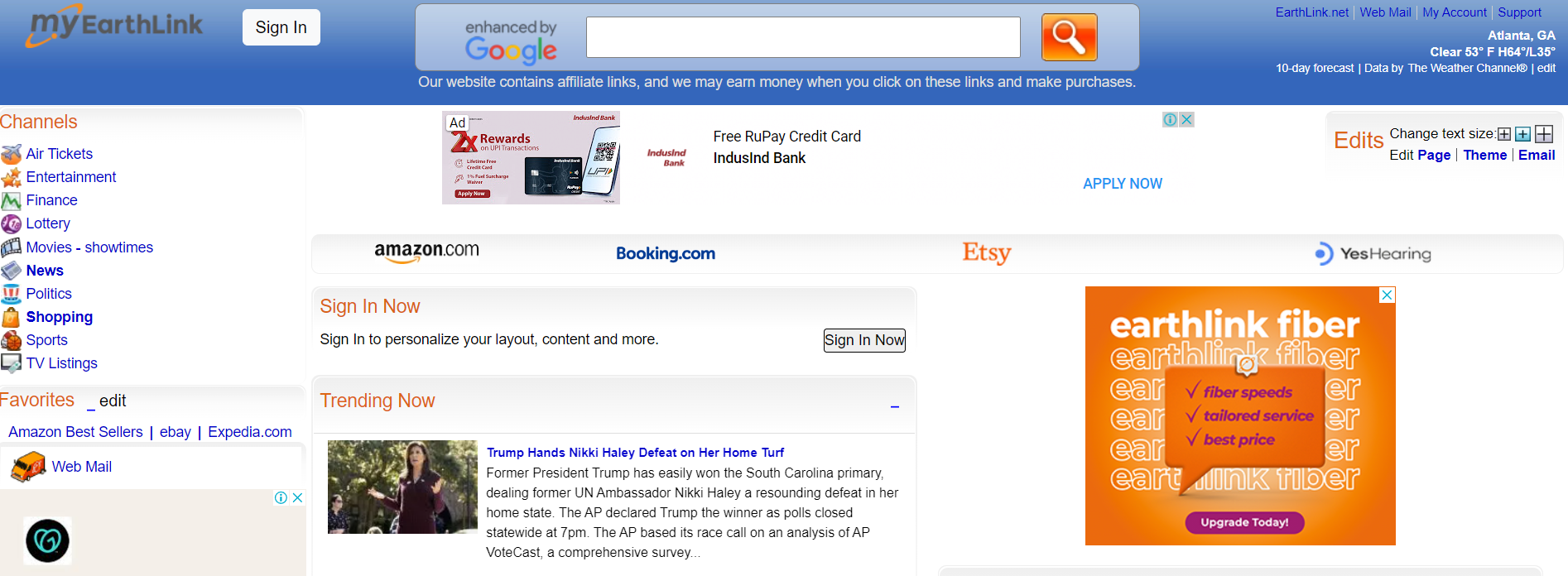This screenshot has height=576, width=1568.
Task: Click the YesHearing partner logo
Action: click(x=1373, y=254)
